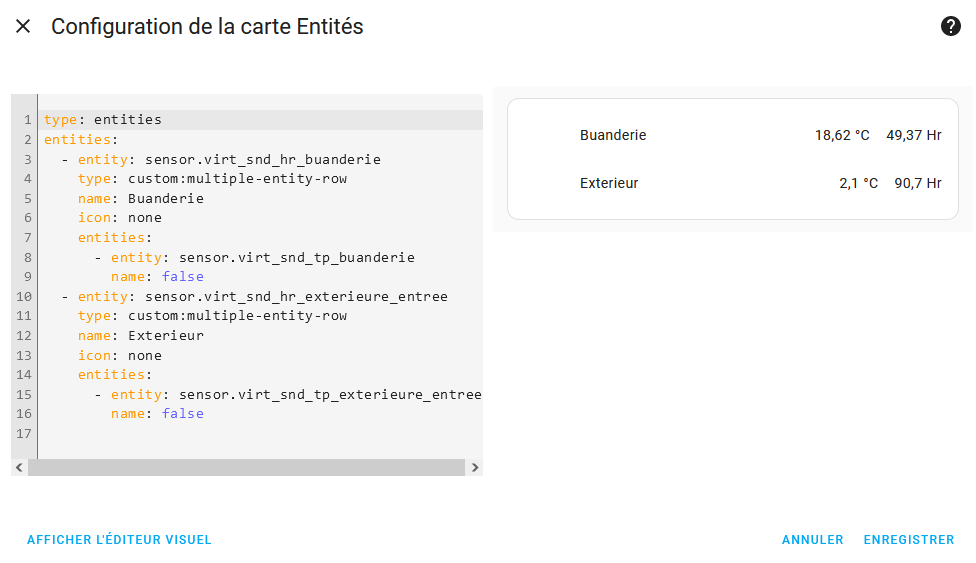Click the 90,7 Hr exterior humidity
976x563 pixels.
[918, 183]
